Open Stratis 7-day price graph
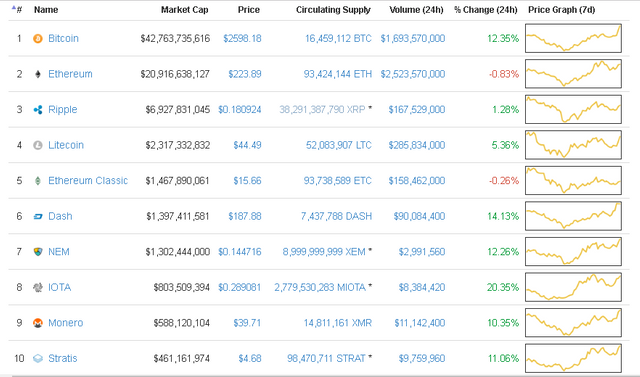 (x=573, y=358)
